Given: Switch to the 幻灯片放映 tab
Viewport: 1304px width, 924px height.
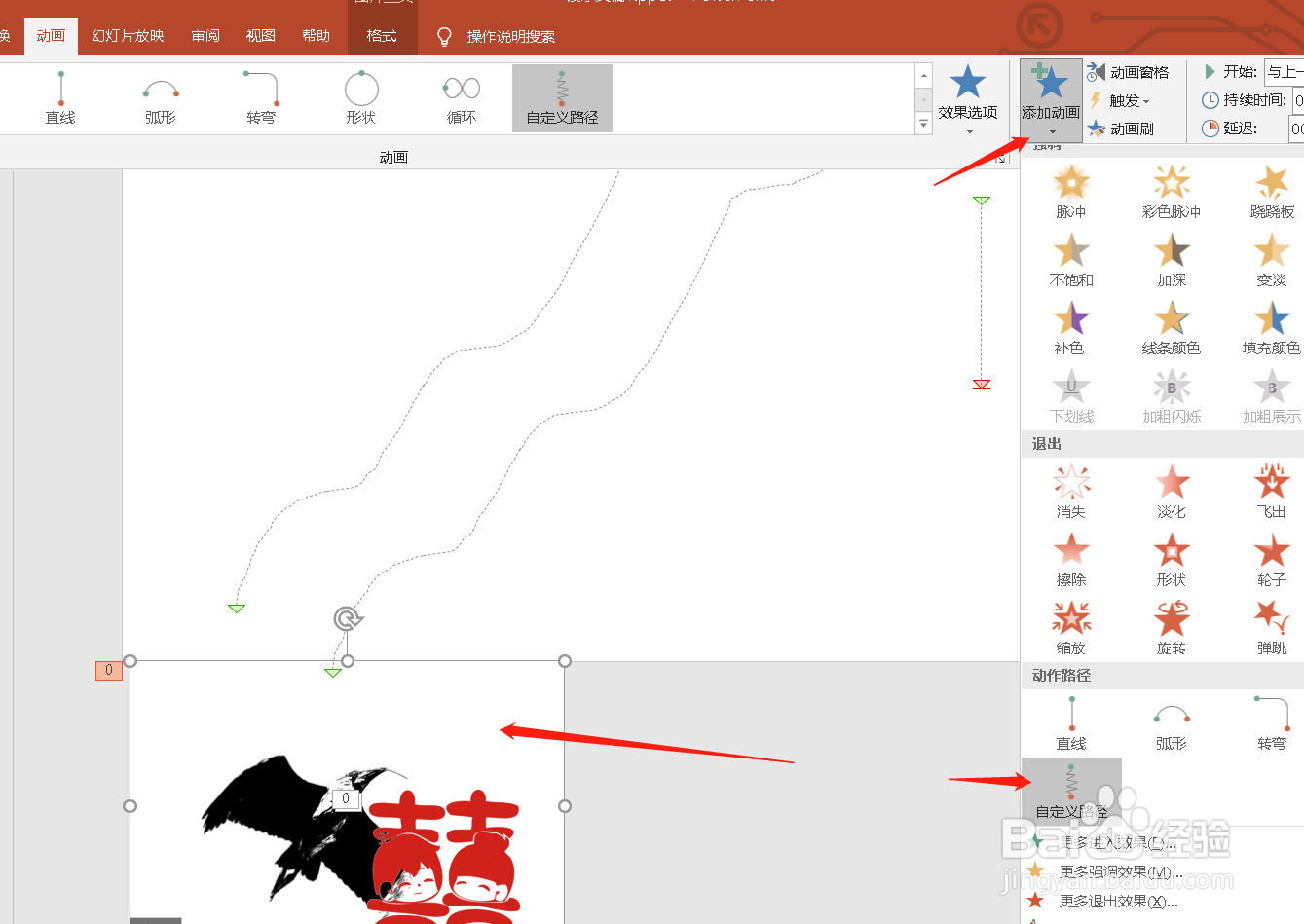Looking at the screenshot, I should click(128, 36).
